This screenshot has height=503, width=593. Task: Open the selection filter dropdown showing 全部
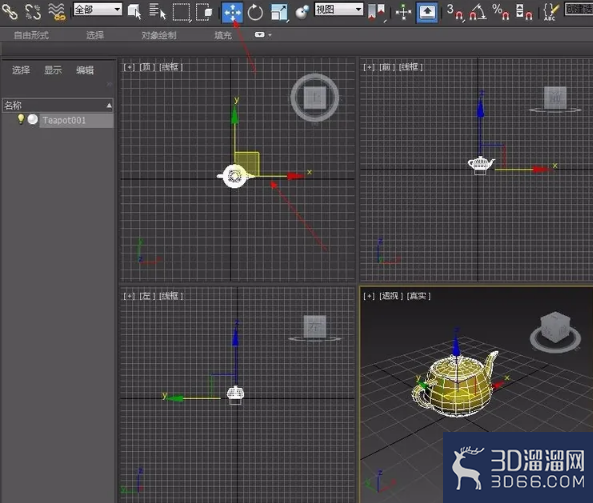(x=98, y=9)
